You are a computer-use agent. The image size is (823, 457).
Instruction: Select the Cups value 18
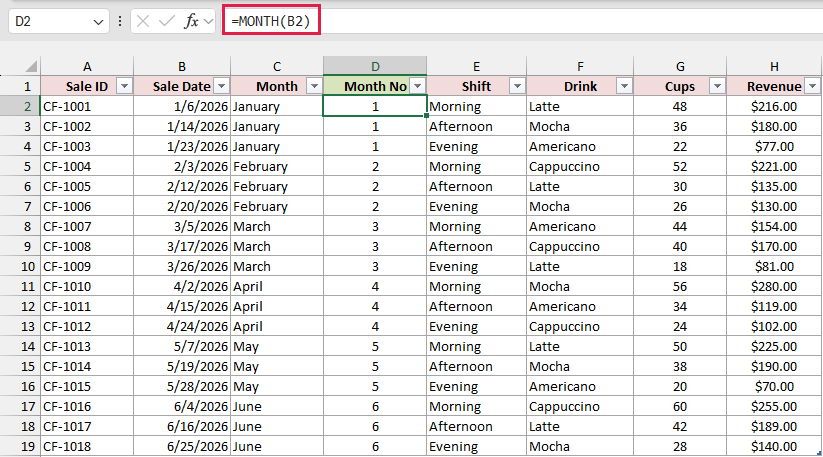(680, 267)
